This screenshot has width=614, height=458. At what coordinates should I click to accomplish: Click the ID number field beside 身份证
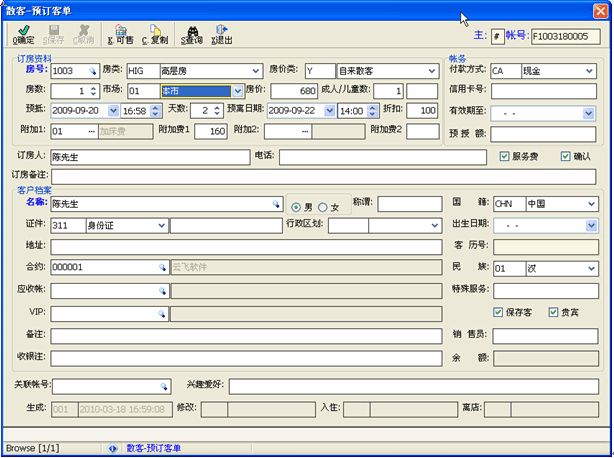pyautogui.click(x=226, y=226)
